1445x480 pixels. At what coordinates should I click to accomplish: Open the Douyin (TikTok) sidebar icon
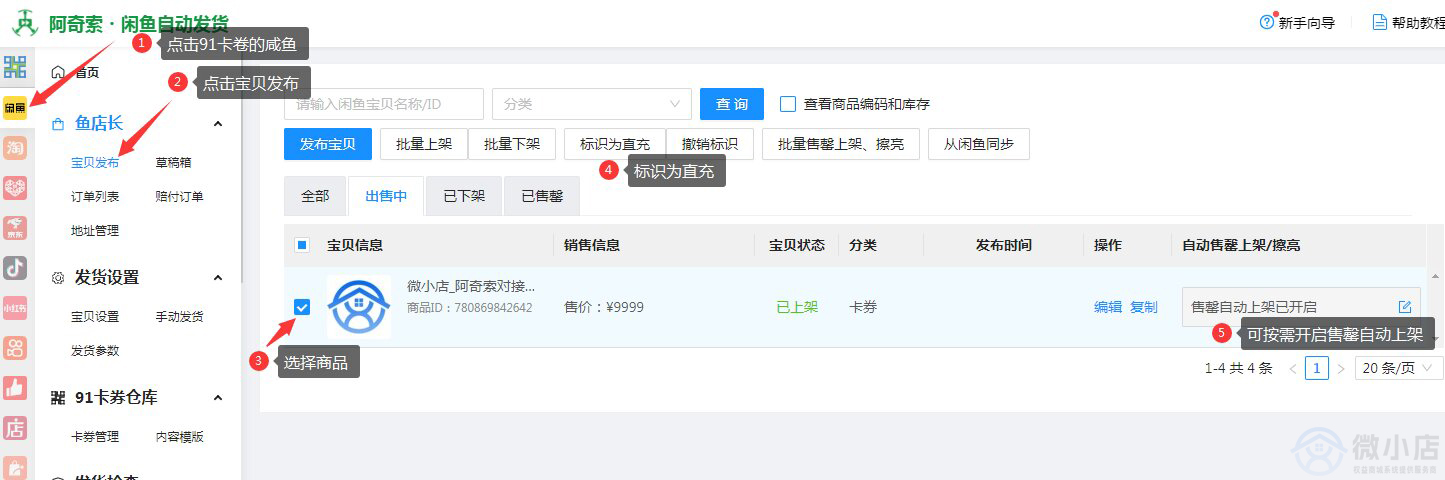tap(15, 268)
